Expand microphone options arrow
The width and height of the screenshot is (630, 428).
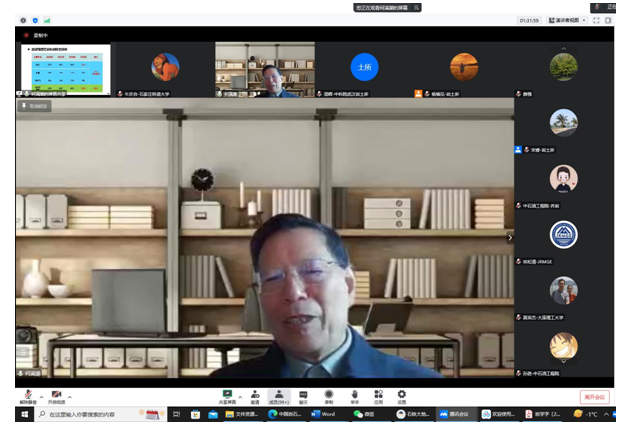pos(39,394)
